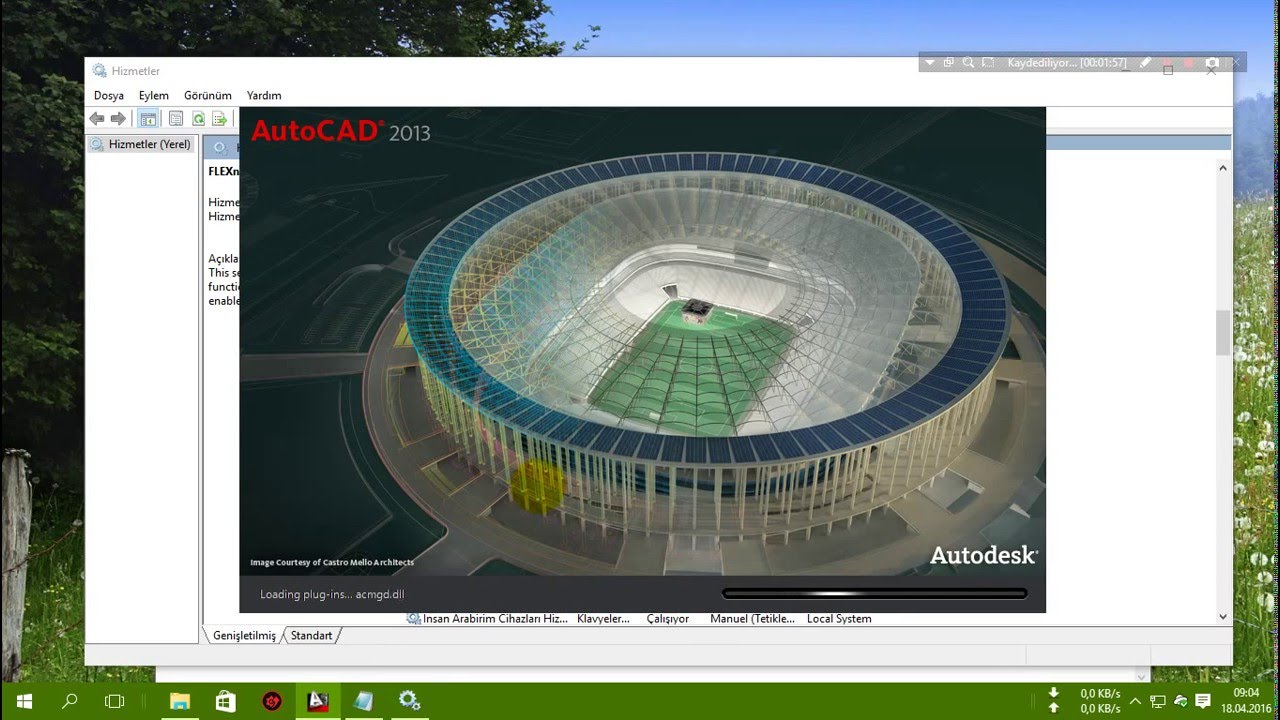Image resolution: width=1280 pixels, height=720 pixels.
Task: Click the services list vertical scrollbar thumb
Action: (1223, 333)
